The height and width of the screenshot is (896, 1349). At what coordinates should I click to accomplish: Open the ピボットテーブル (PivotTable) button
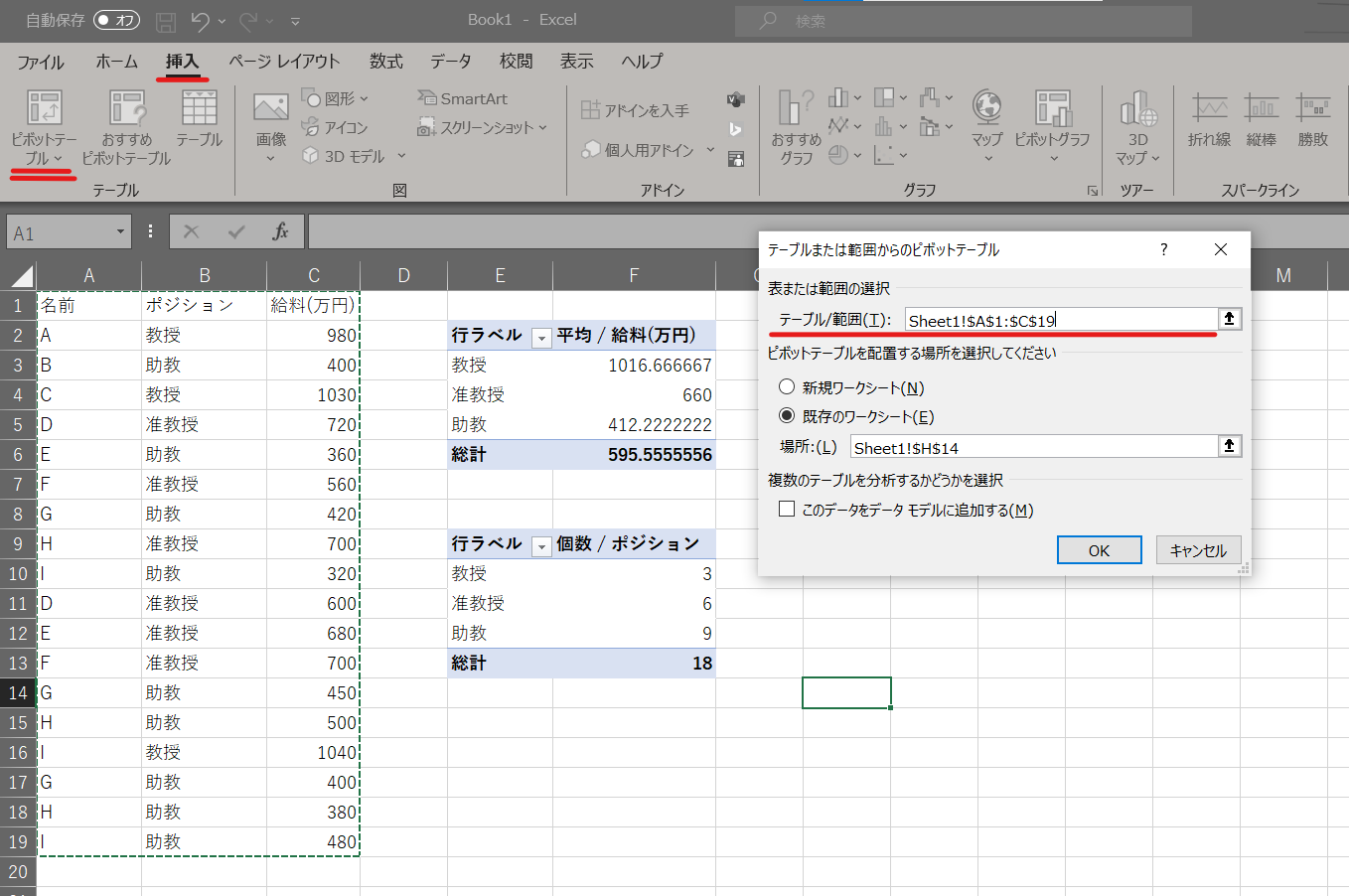point(44,127)
